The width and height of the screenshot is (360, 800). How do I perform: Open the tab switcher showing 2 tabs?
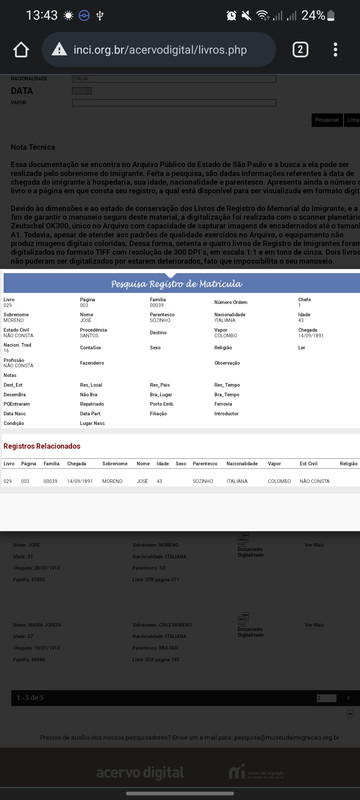300,49
